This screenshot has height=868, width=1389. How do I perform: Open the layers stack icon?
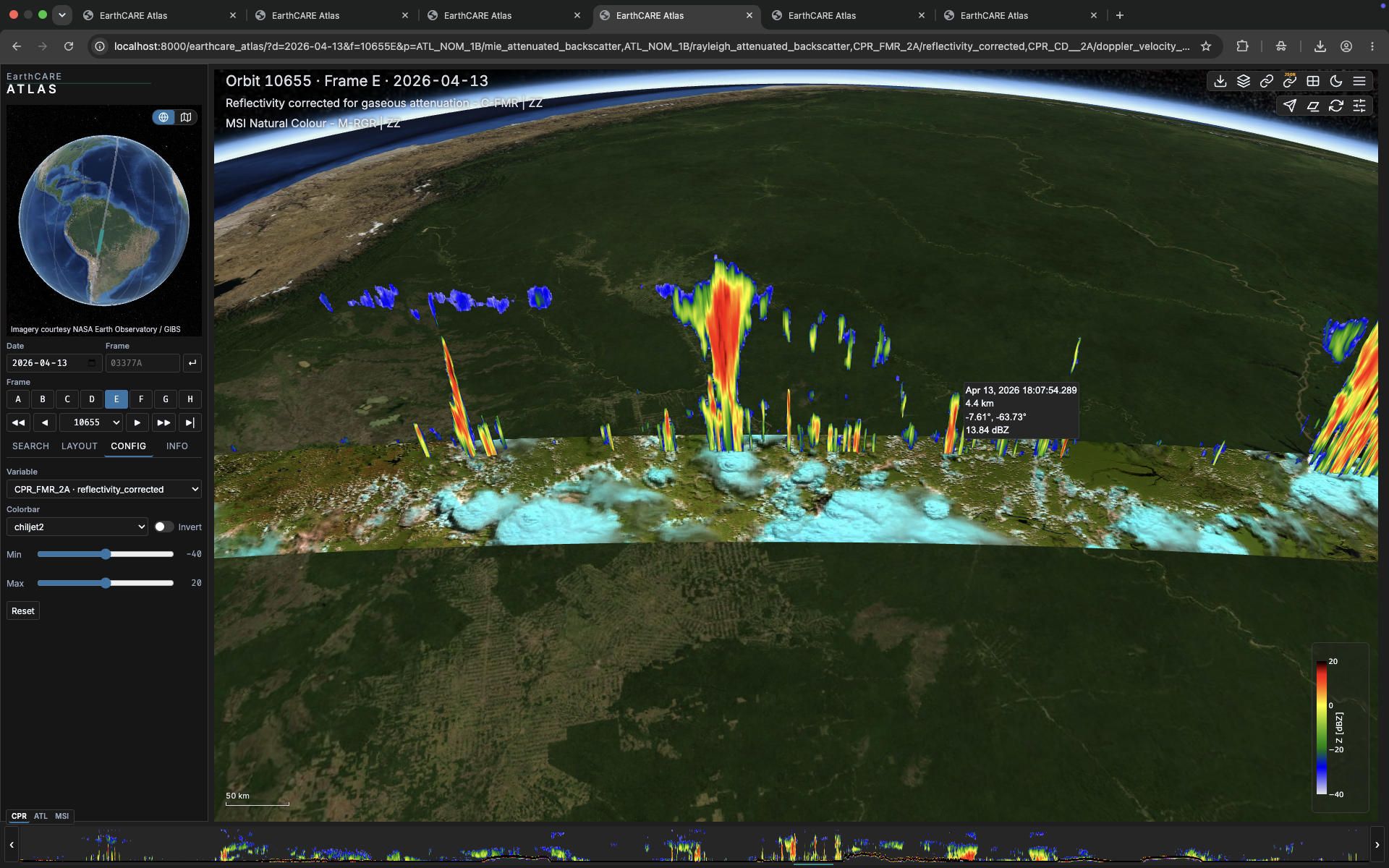[x=1244, y=81]
